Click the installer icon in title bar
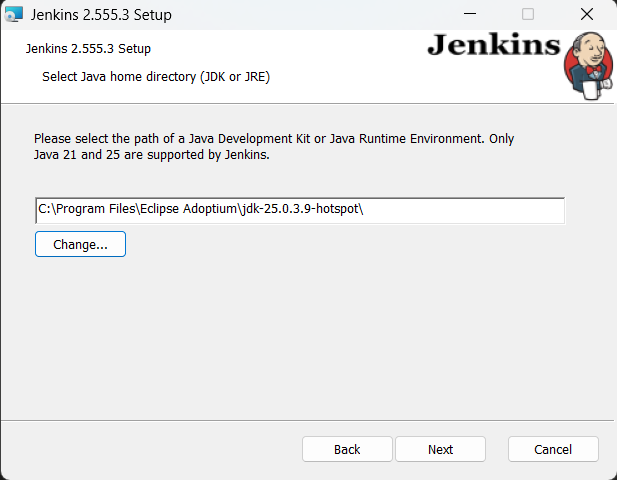The width and height of the screenshot is (617, 480). click(x=14, y=15)
